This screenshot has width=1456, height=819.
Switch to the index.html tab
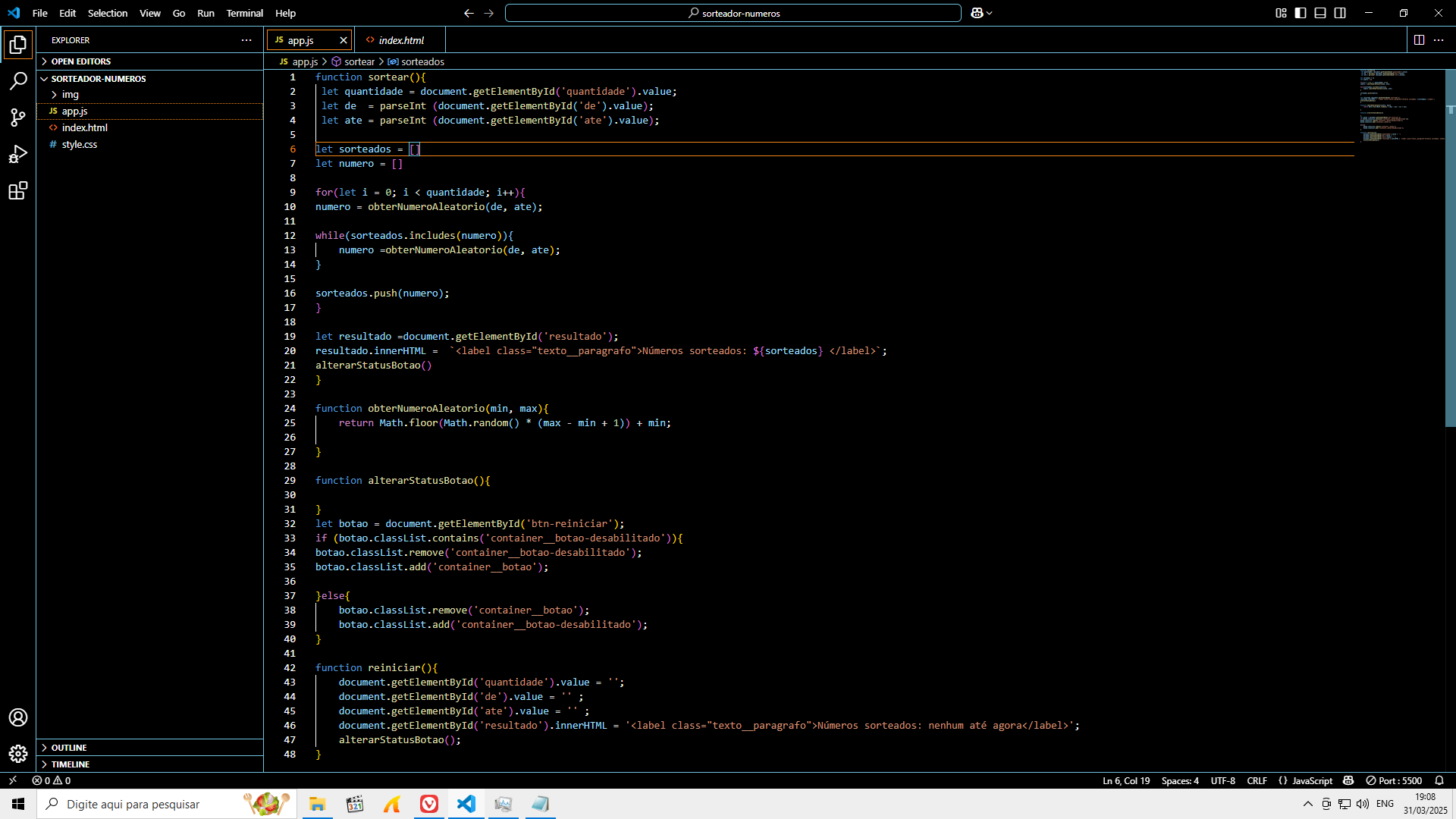click(400, 40)
